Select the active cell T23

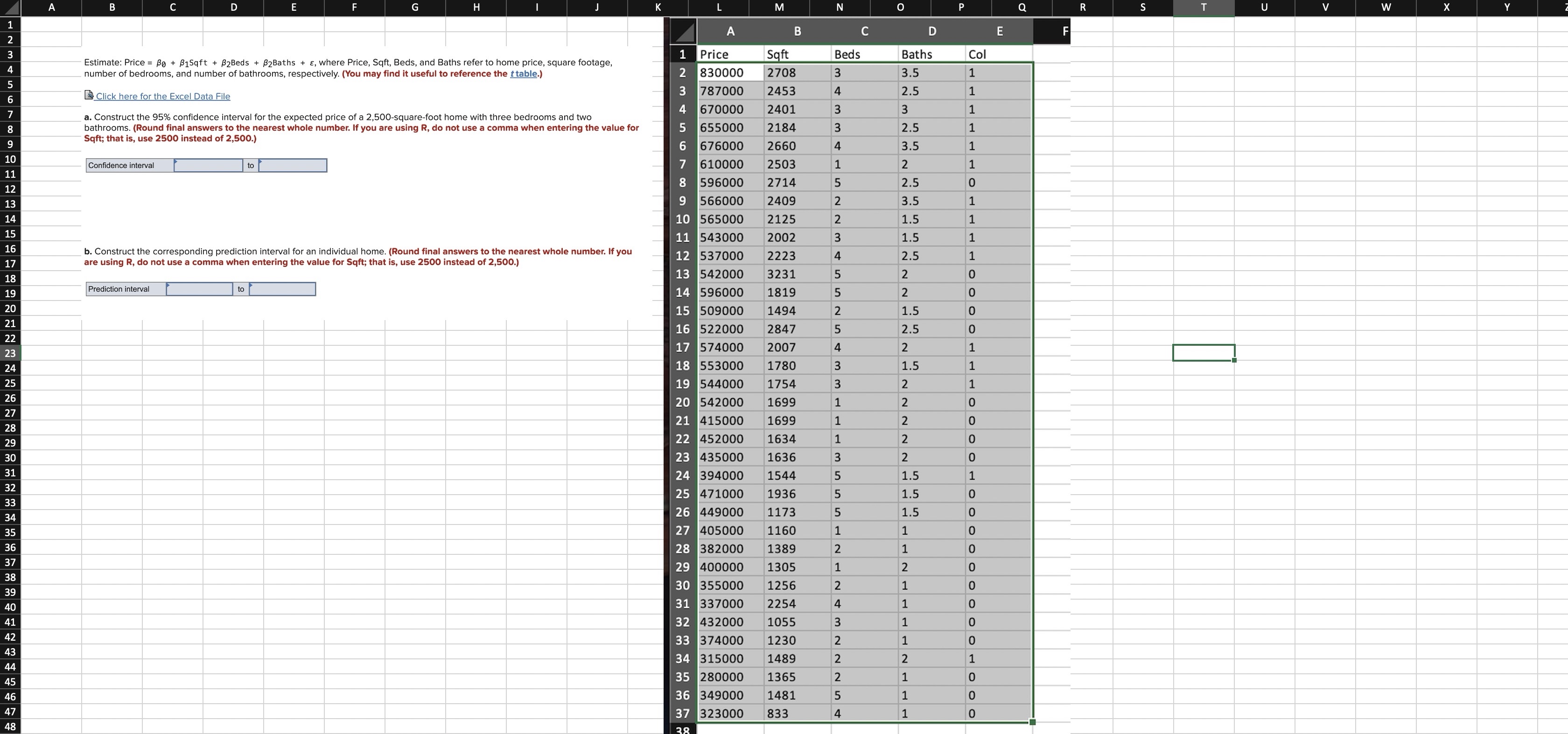click(x=1204, y=353)
